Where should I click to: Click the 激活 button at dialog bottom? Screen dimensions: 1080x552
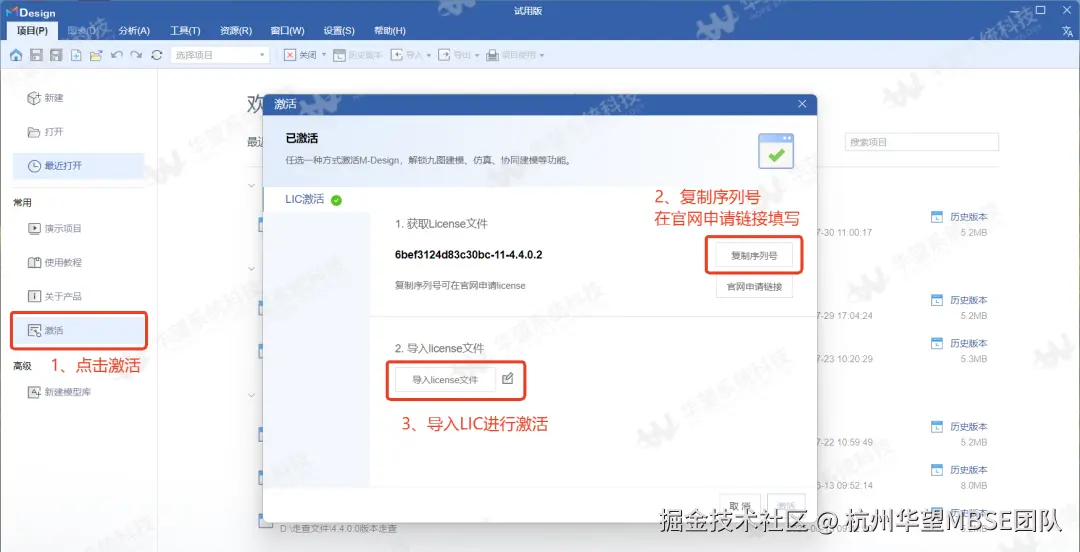[x=786, y=504]
